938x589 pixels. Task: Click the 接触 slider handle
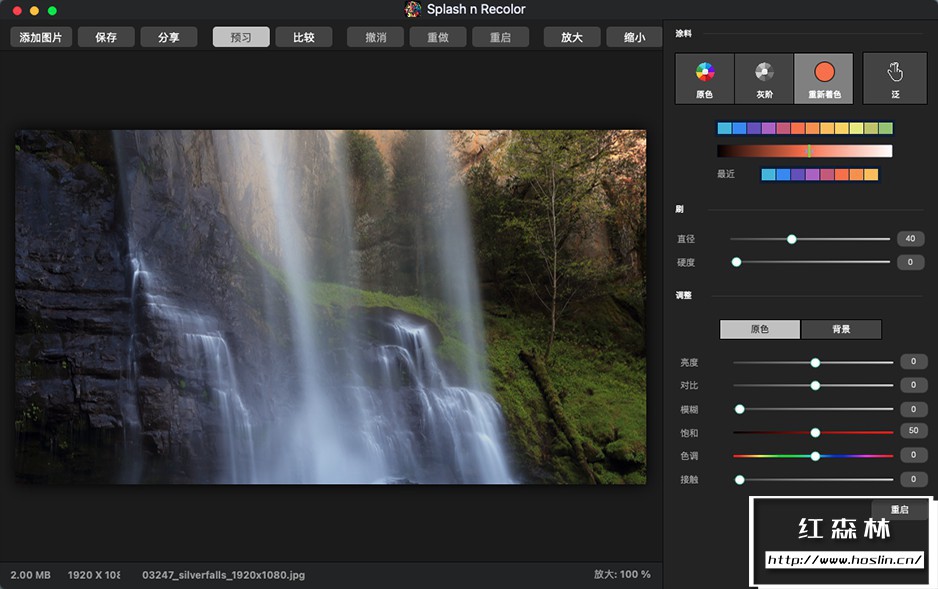[x=739, y=480]
